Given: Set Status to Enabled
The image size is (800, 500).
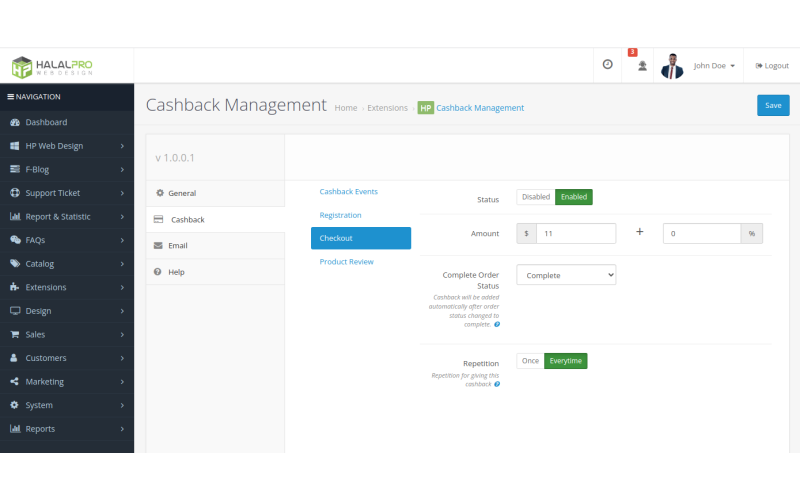Looking at the screenshot, I should 574,197.
